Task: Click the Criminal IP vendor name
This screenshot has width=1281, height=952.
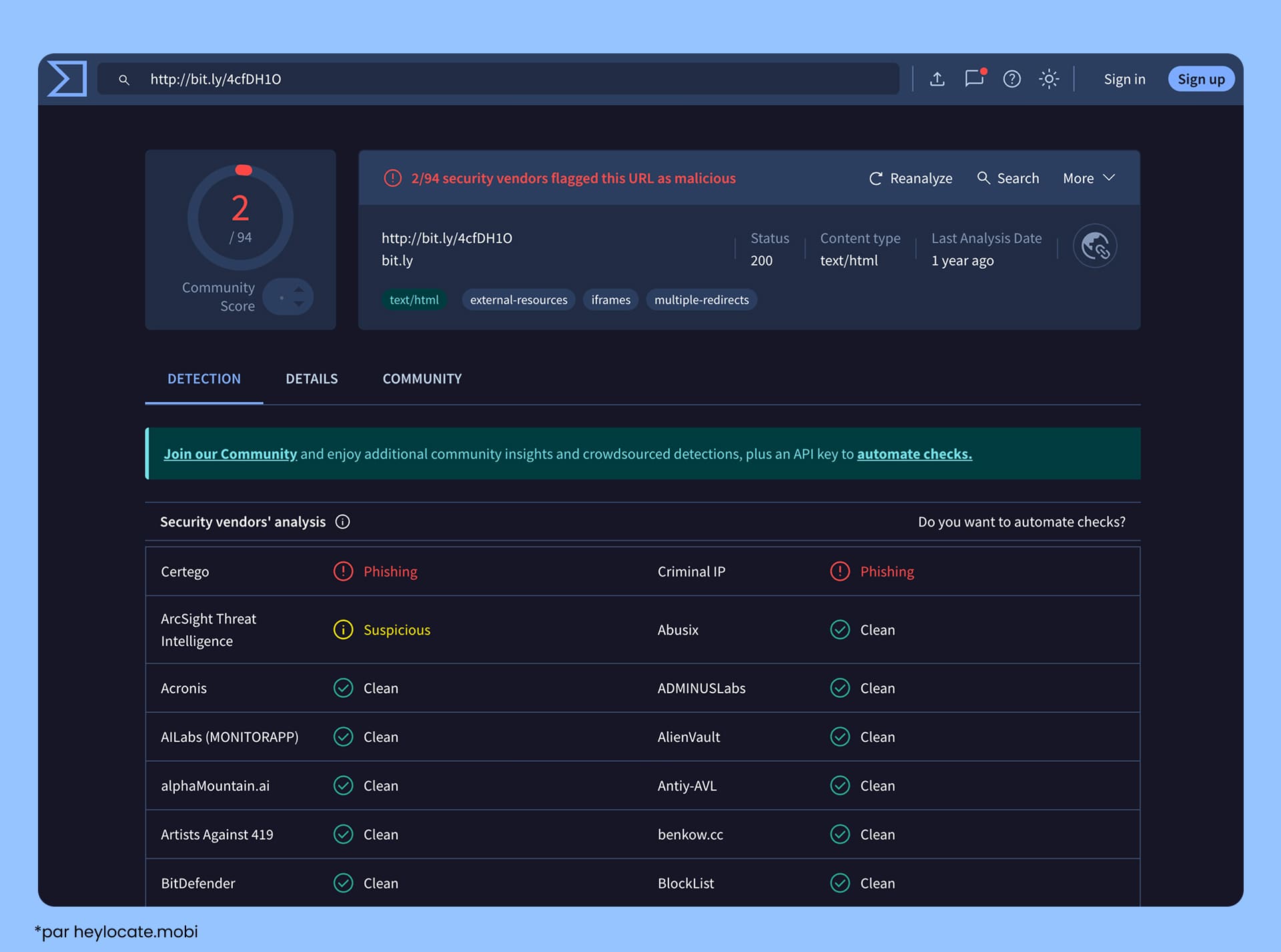Action: [x=691, y=572]
